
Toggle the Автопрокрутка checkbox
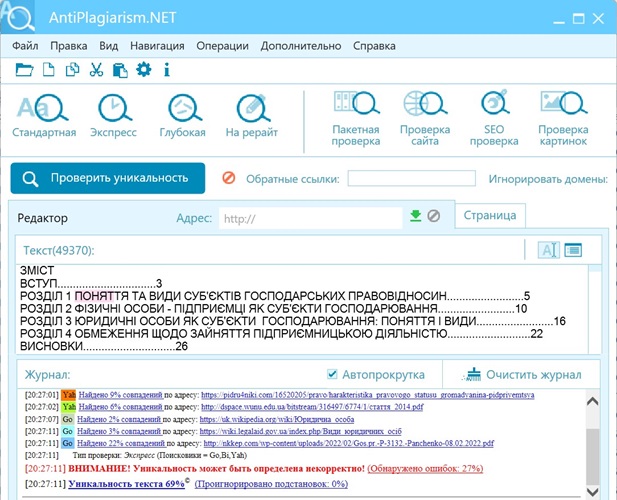coord(332,374)
